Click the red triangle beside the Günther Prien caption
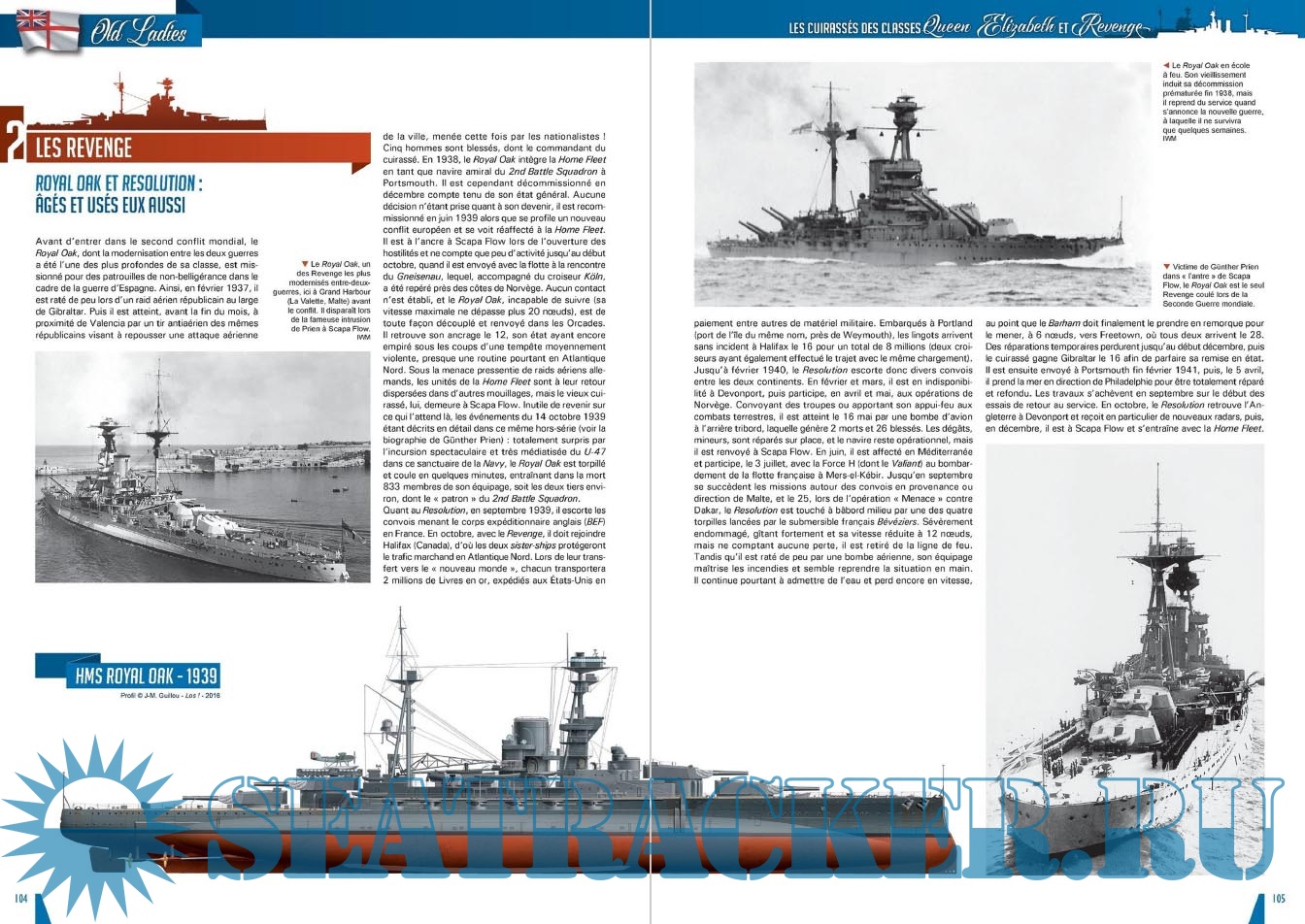The image size is (1305, 924). pyautogui.click(x=1166, y=267)
